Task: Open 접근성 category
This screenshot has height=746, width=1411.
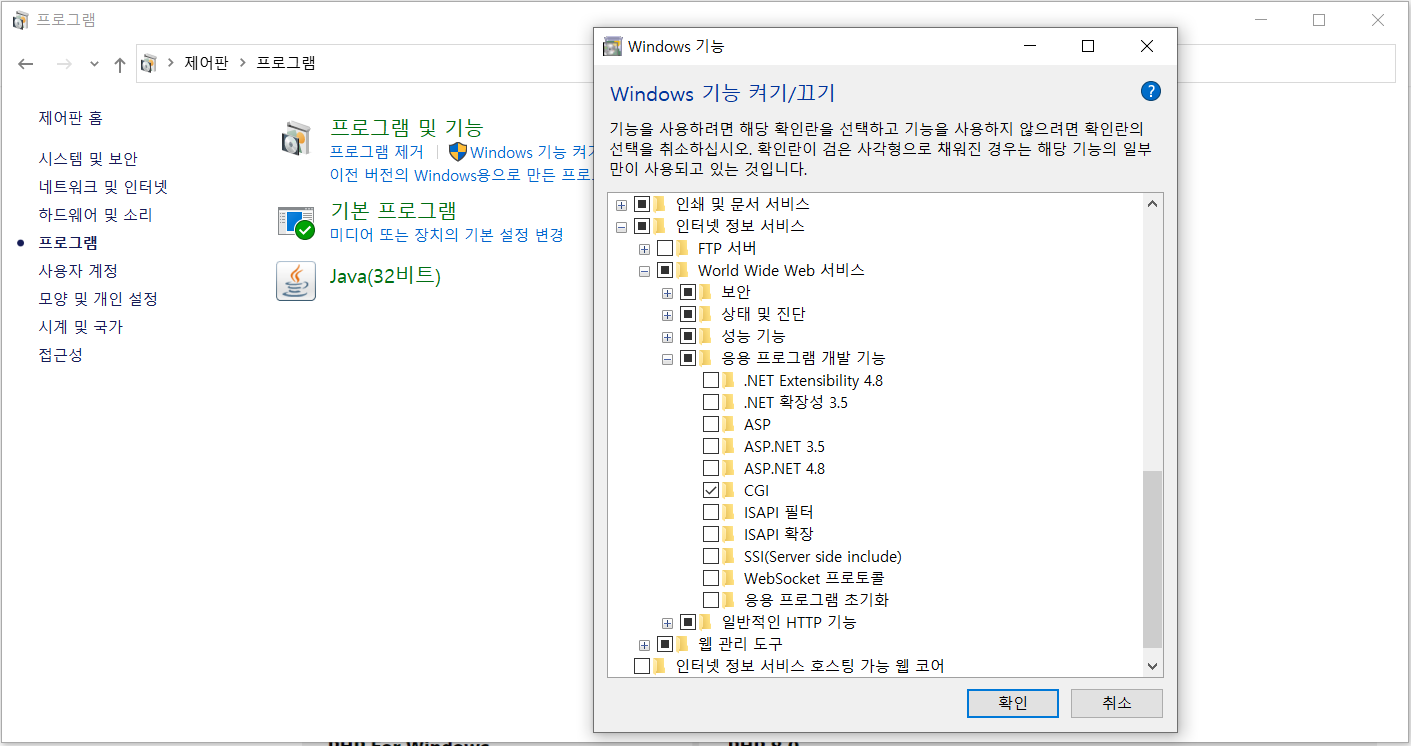Action: 61,355
